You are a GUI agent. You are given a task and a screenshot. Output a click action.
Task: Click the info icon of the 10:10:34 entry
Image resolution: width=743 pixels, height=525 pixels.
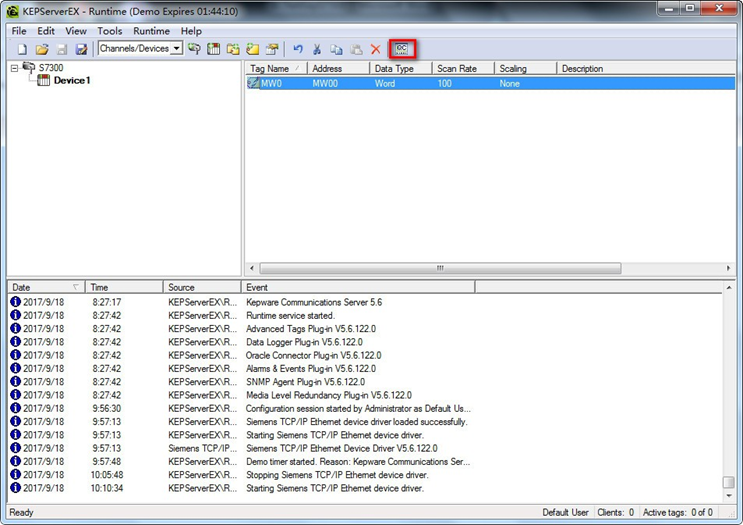coord(15,488)
